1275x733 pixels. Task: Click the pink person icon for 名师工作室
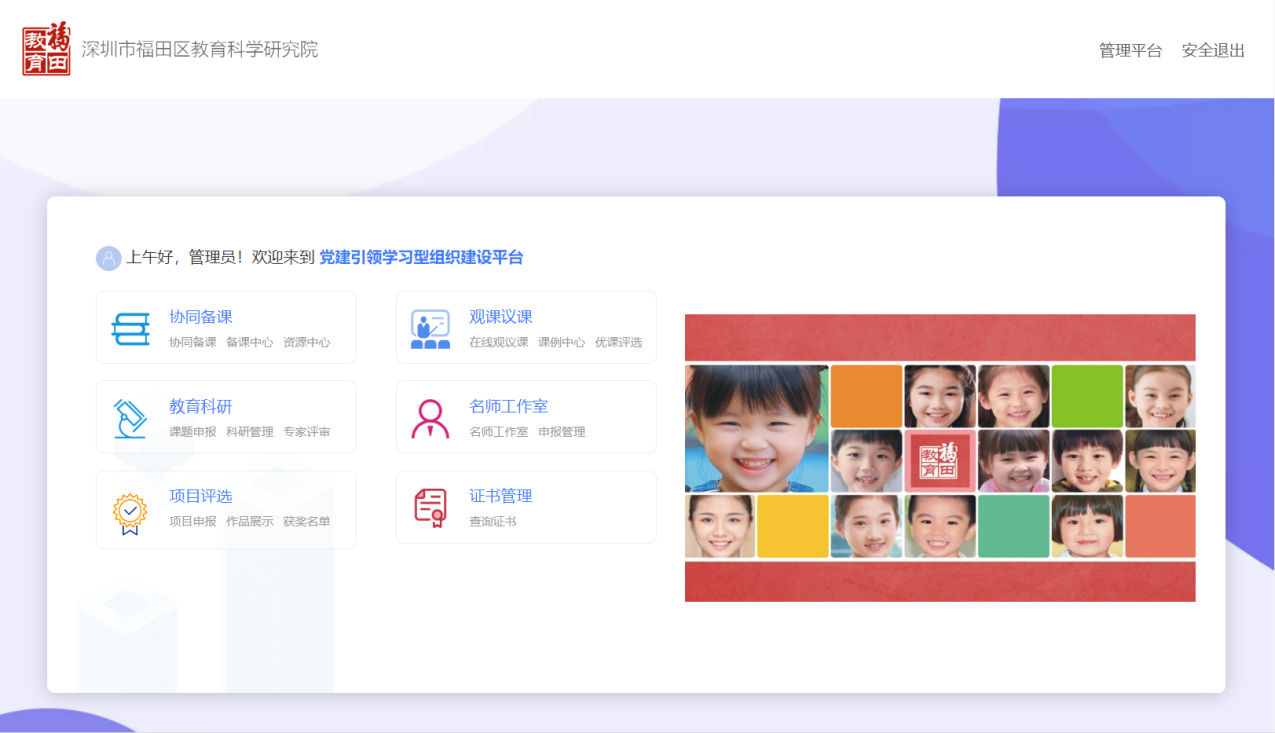tap(430, 418)
